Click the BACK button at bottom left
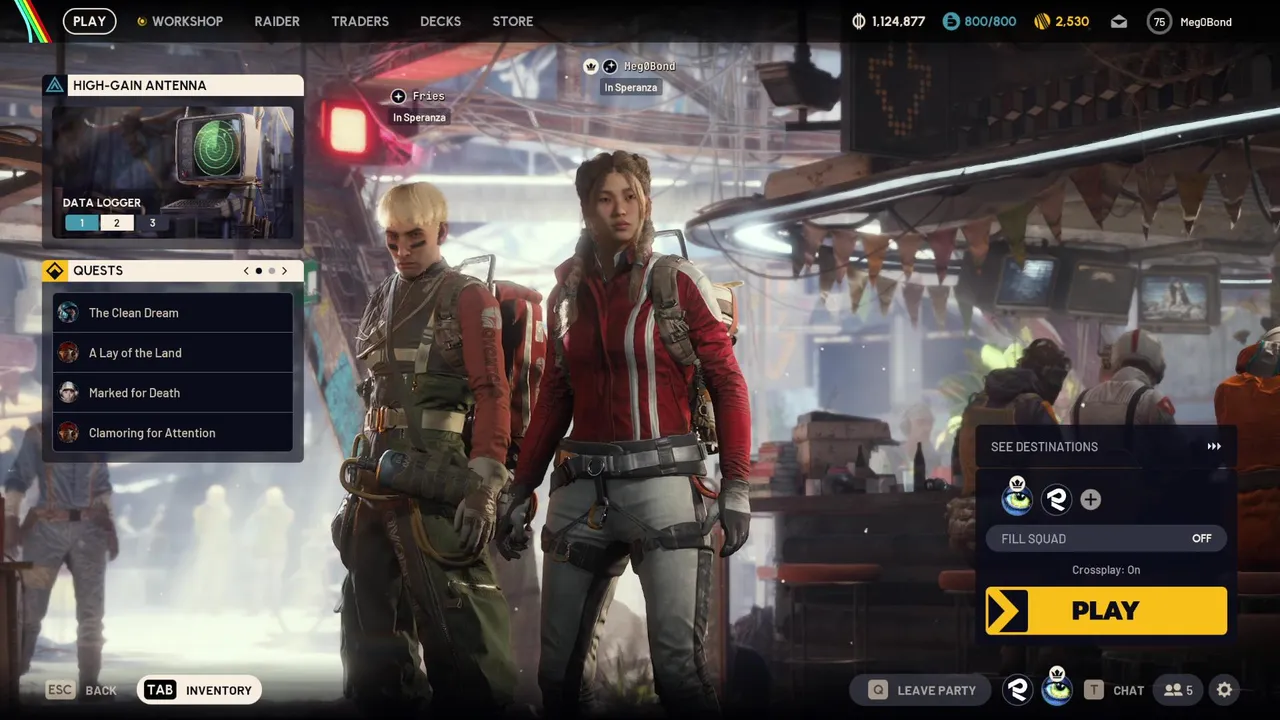The height and width of the screenshot is (720, 1280). (x=101, y=690)
